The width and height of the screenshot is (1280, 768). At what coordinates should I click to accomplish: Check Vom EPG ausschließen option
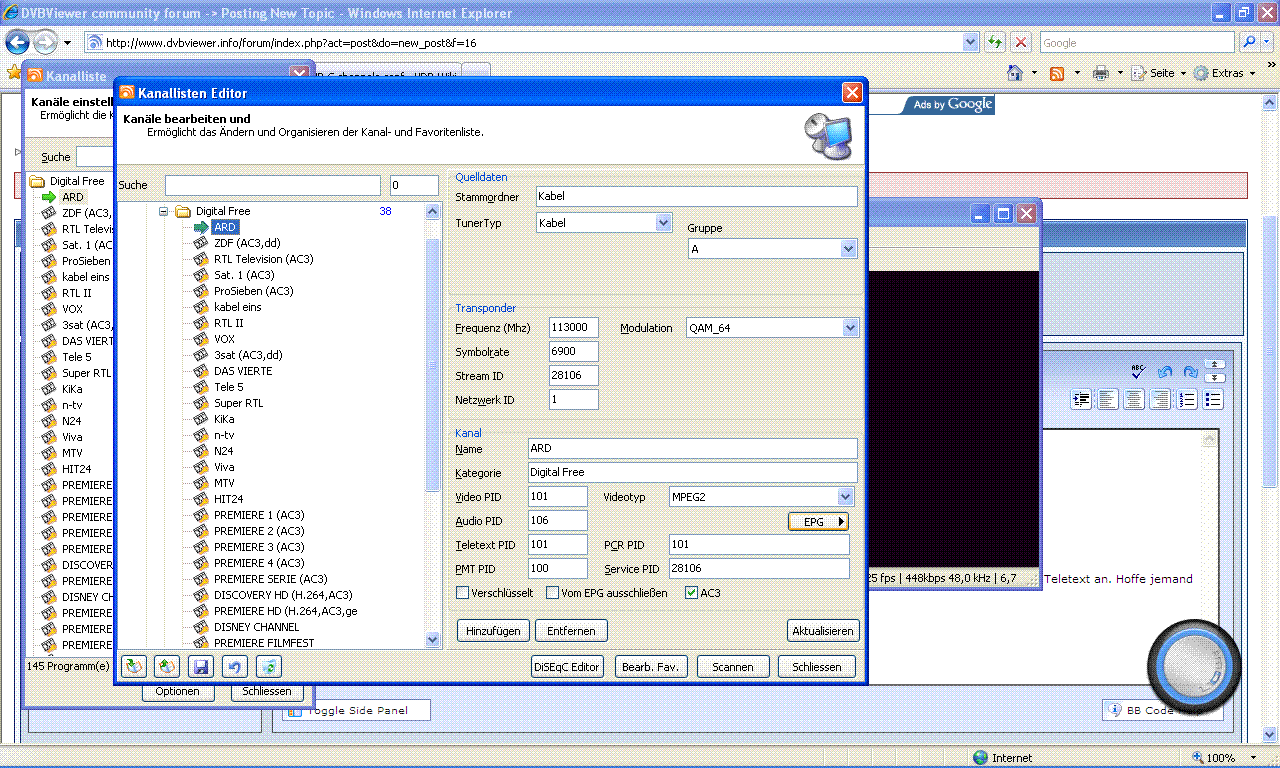coord(553,593)
